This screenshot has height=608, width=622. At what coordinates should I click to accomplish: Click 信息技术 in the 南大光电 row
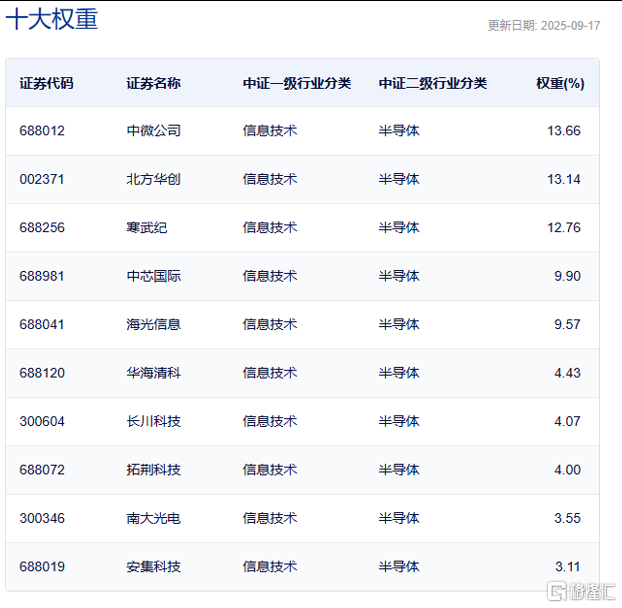point(270,518)
